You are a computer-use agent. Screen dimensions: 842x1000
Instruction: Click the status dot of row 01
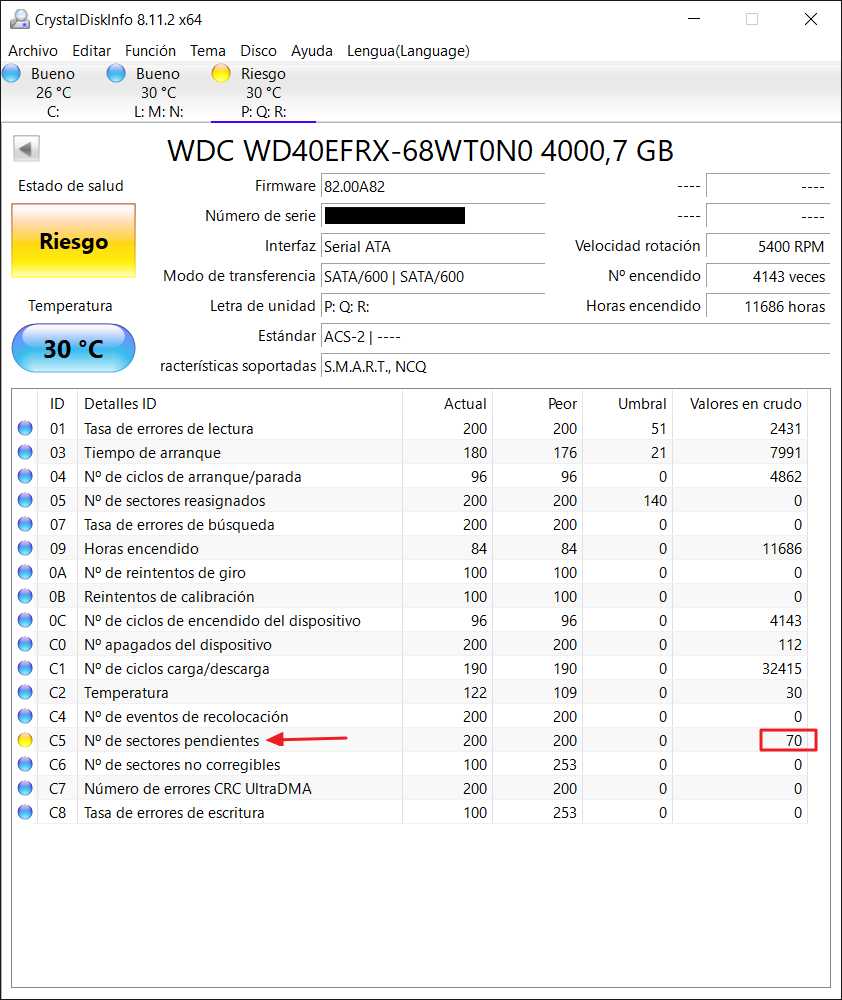25,428
